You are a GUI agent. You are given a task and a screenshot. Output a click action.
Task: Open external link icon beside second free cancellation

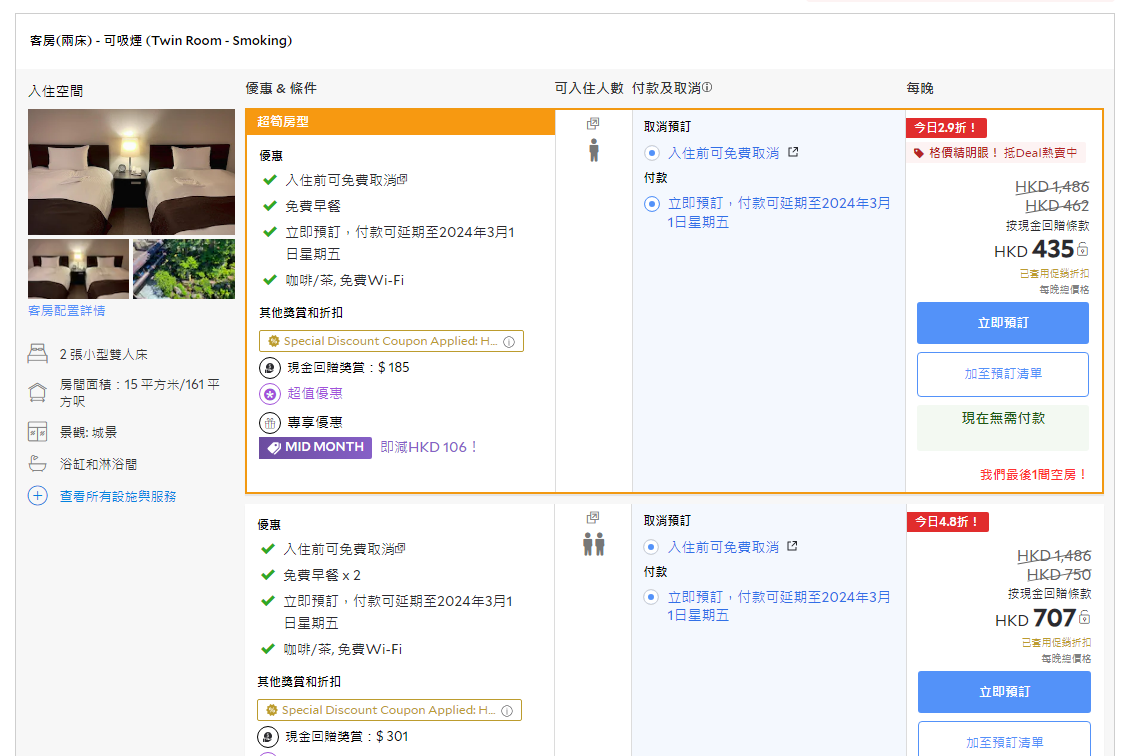pyautogui.click(x=792, y=546)
